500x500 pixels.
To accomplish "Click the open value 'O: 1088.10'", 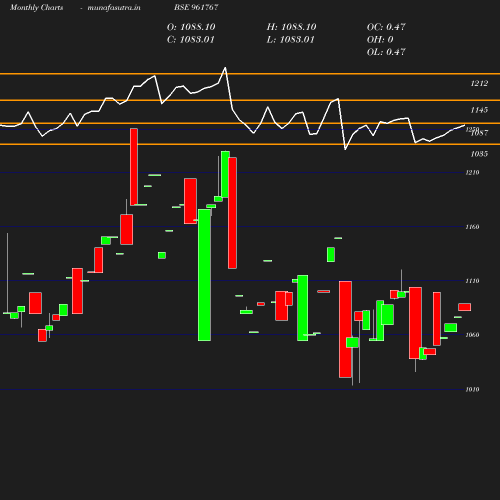I will tap(191, 27).
